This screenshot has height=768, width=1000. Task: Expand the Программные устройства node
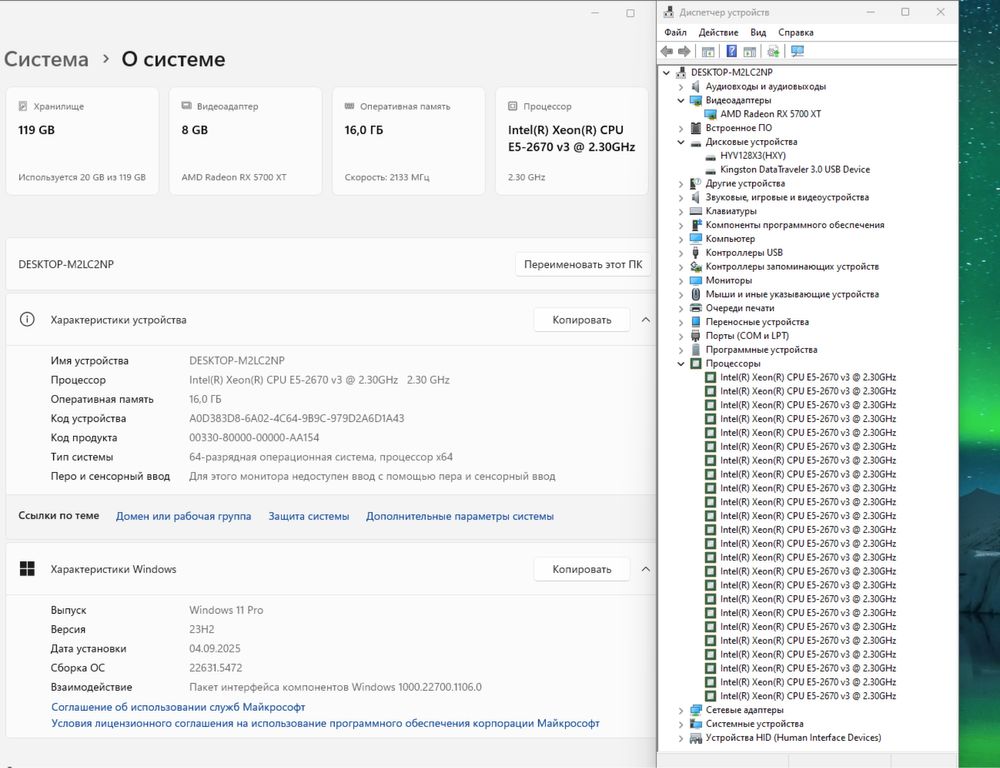point(681,350)
